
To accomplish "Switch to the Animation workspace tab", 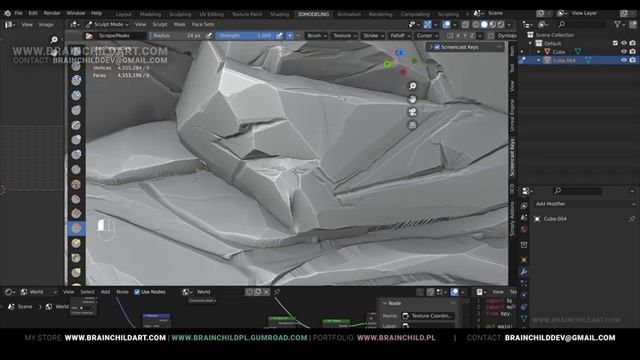I will 349,14.
